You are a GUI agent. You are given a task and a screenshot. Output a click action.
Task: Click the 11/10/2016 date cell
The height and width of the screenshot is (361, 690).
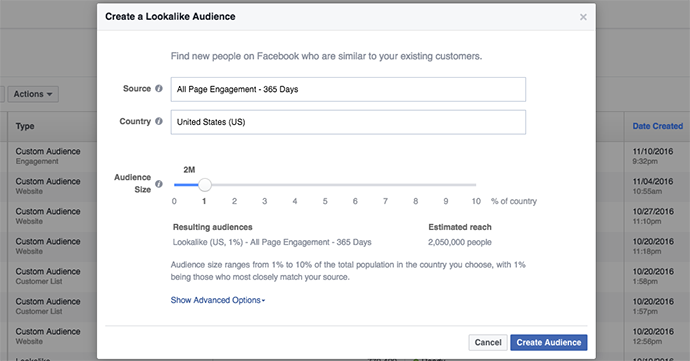click(x=653, y=156)
